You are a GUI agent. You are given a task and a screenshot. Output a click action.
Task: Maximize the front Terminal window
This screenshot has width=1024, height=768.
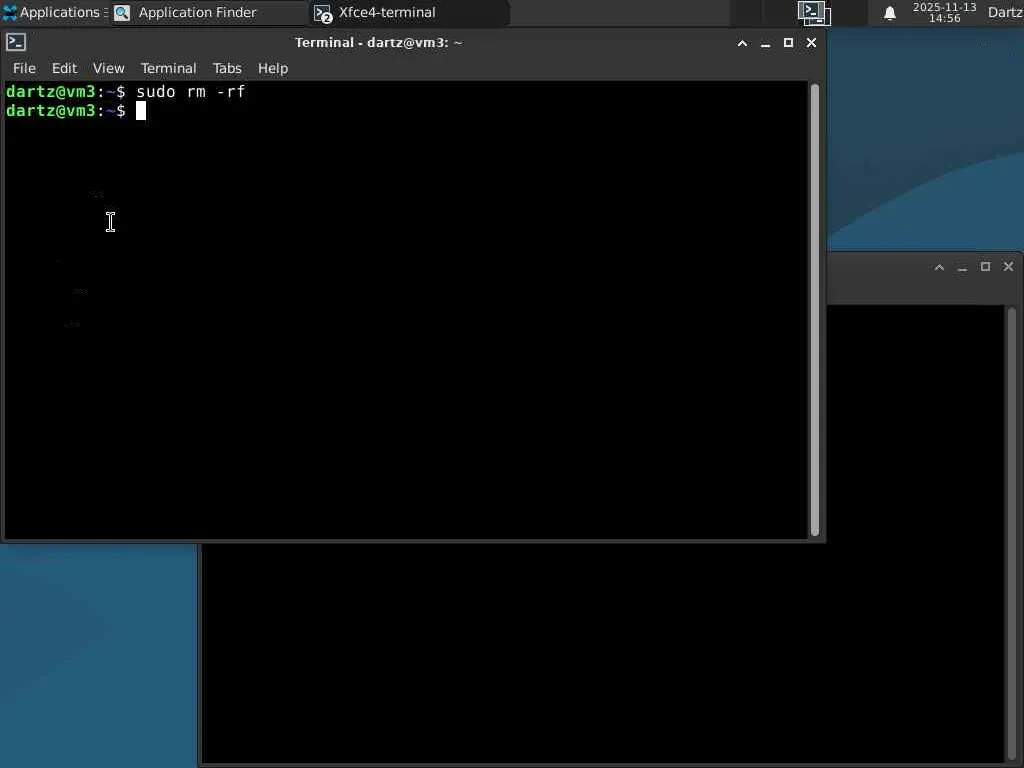click(788, 43)
